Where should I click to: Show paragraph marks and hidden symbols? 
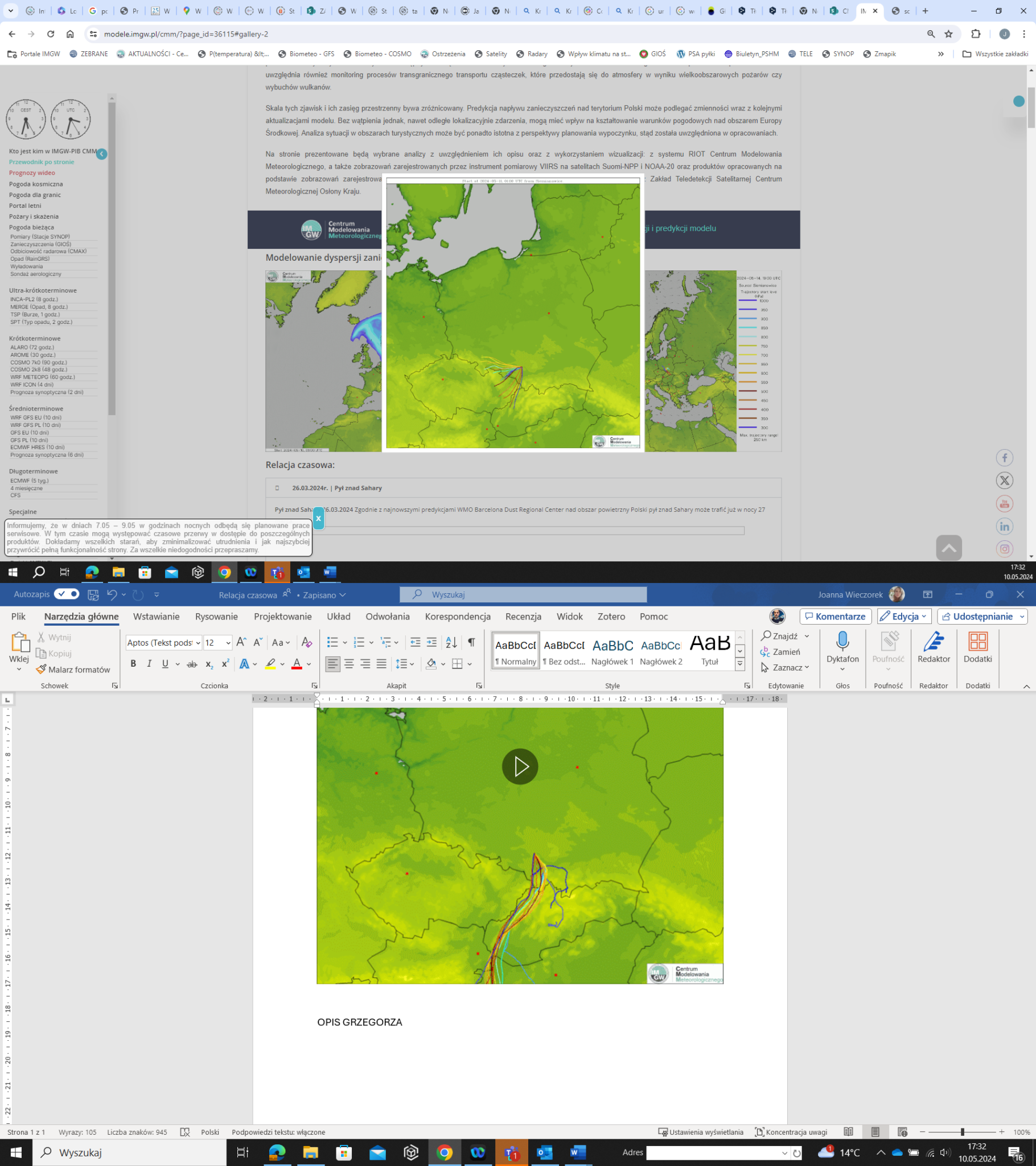(471, 642)
